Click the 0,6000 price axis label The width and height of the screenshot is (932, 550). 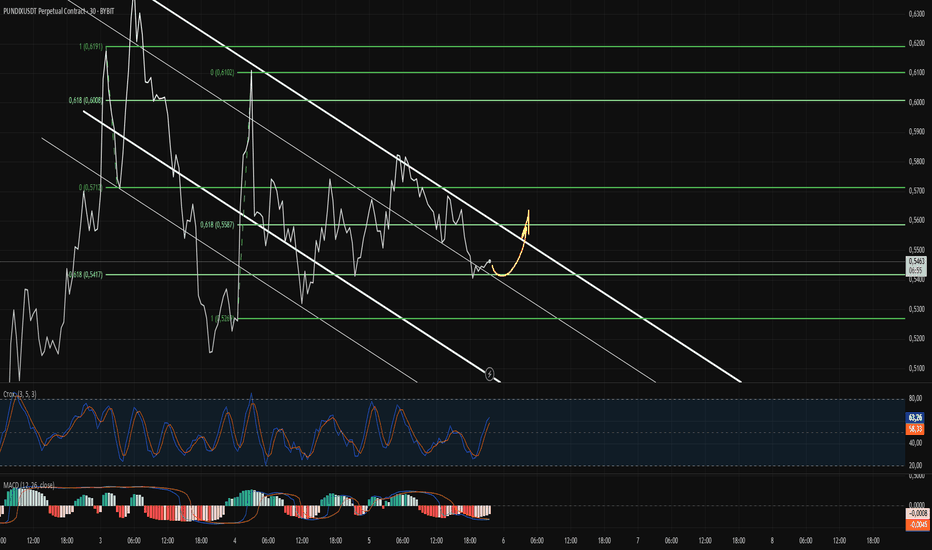(917, 102)
